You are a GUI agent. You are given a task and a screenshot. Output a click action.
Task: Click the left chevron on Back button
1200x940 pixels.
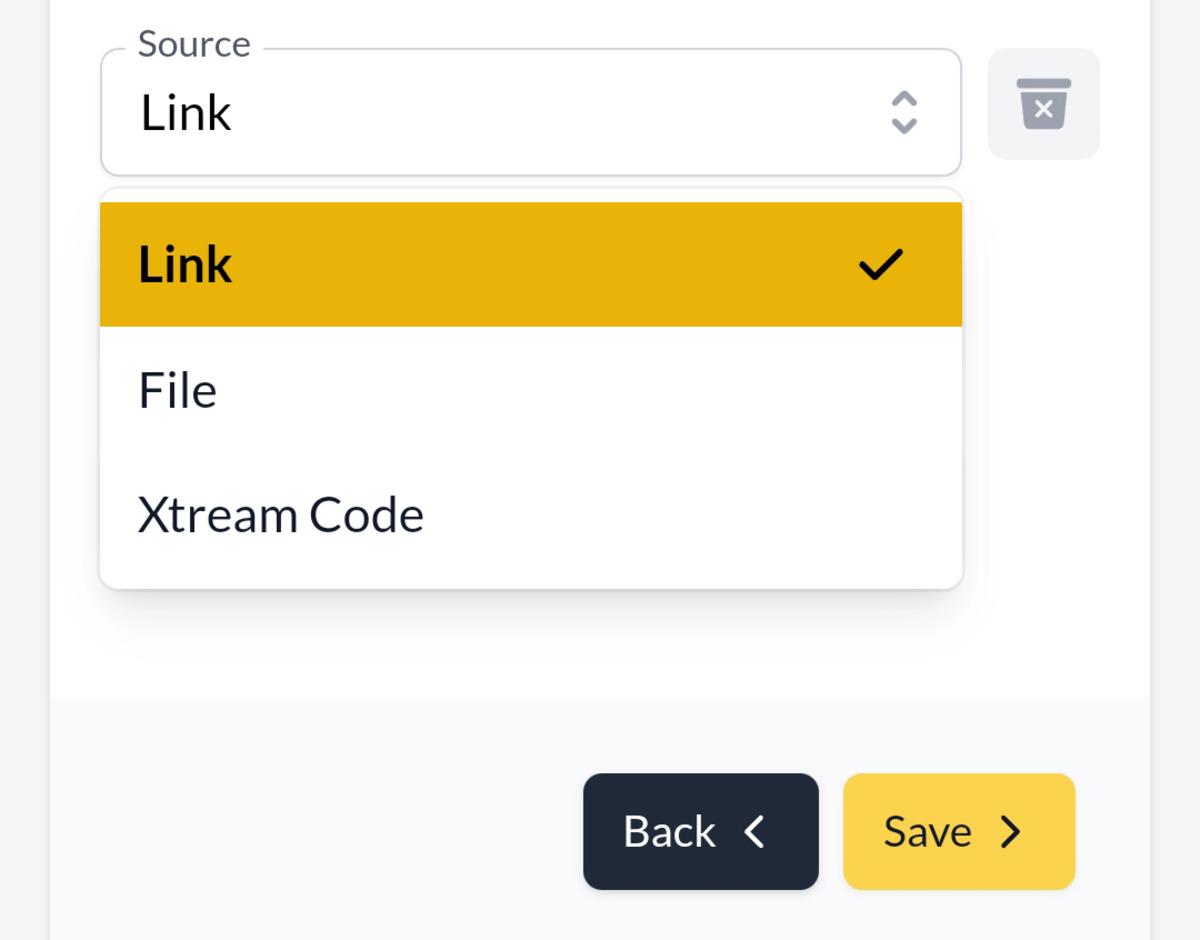pos(755,831)
